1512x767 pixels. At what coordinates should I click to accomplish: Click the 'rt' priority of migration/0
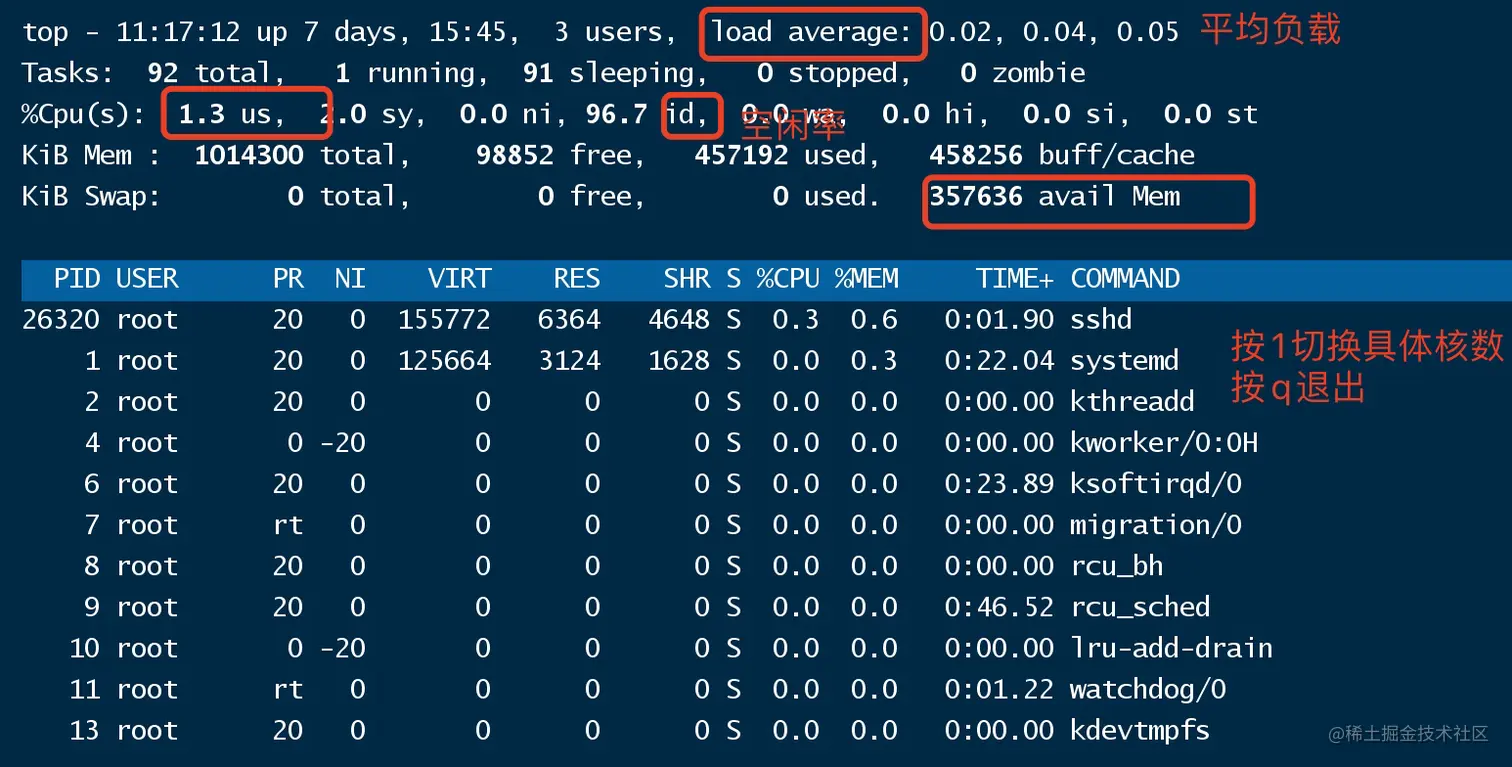(x=288, y=525)
